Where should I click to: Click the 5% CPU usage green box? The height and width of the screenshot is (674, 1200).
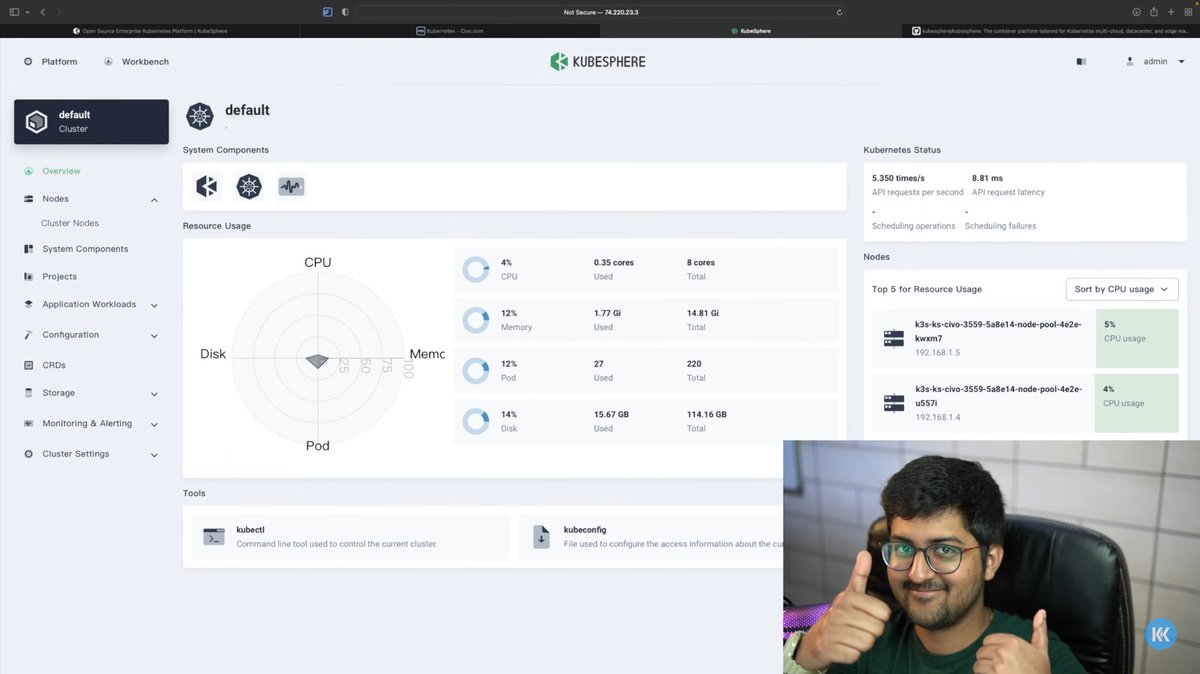coord(1136,339)
